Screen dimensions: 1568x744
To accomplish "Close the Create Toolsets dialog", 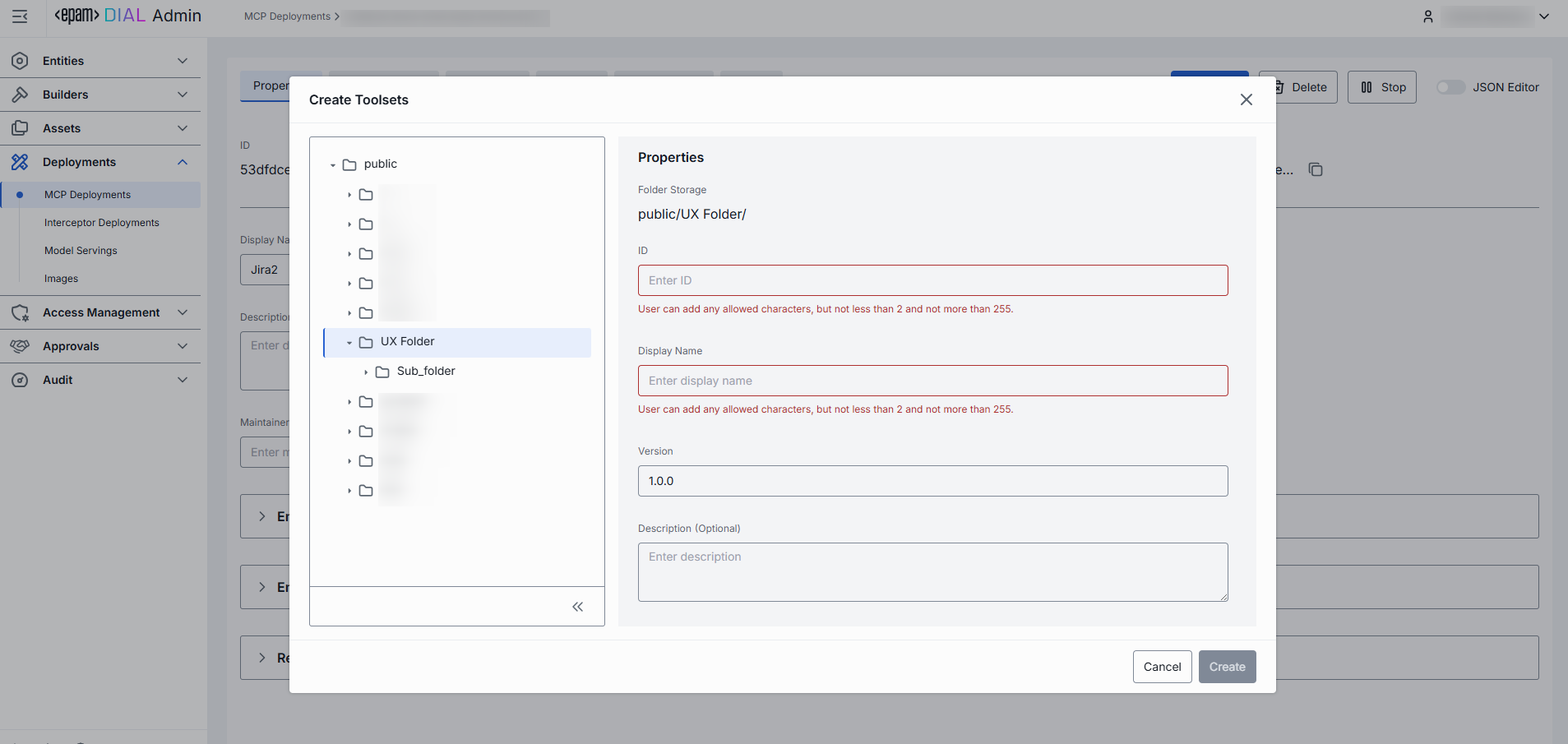I will pyautogui.click(x=1247, y=99).
